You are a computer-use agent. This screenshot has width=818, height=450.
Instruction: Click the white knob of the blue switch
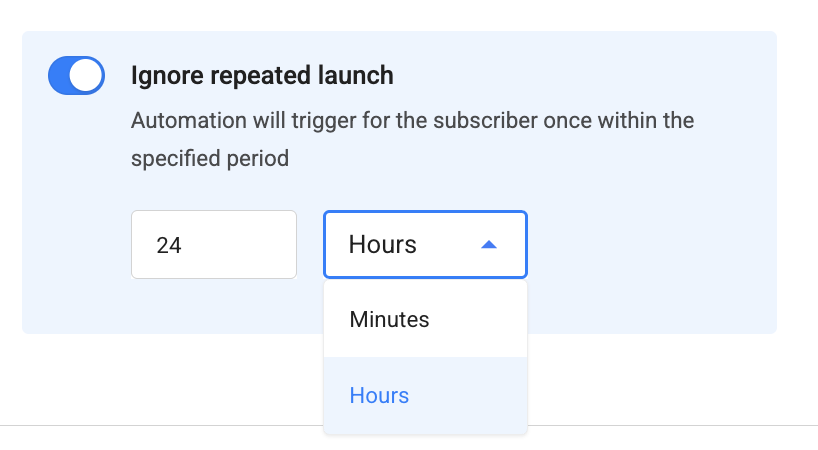click(x=86, y=76)
